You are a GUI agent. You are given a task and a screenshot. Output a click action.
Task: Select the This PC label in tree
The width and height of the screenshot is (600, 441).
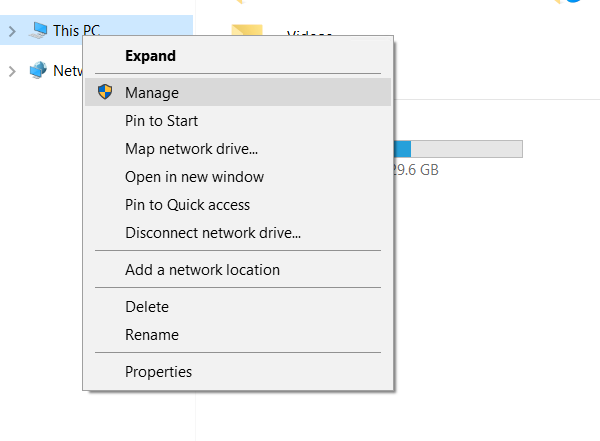76,31
